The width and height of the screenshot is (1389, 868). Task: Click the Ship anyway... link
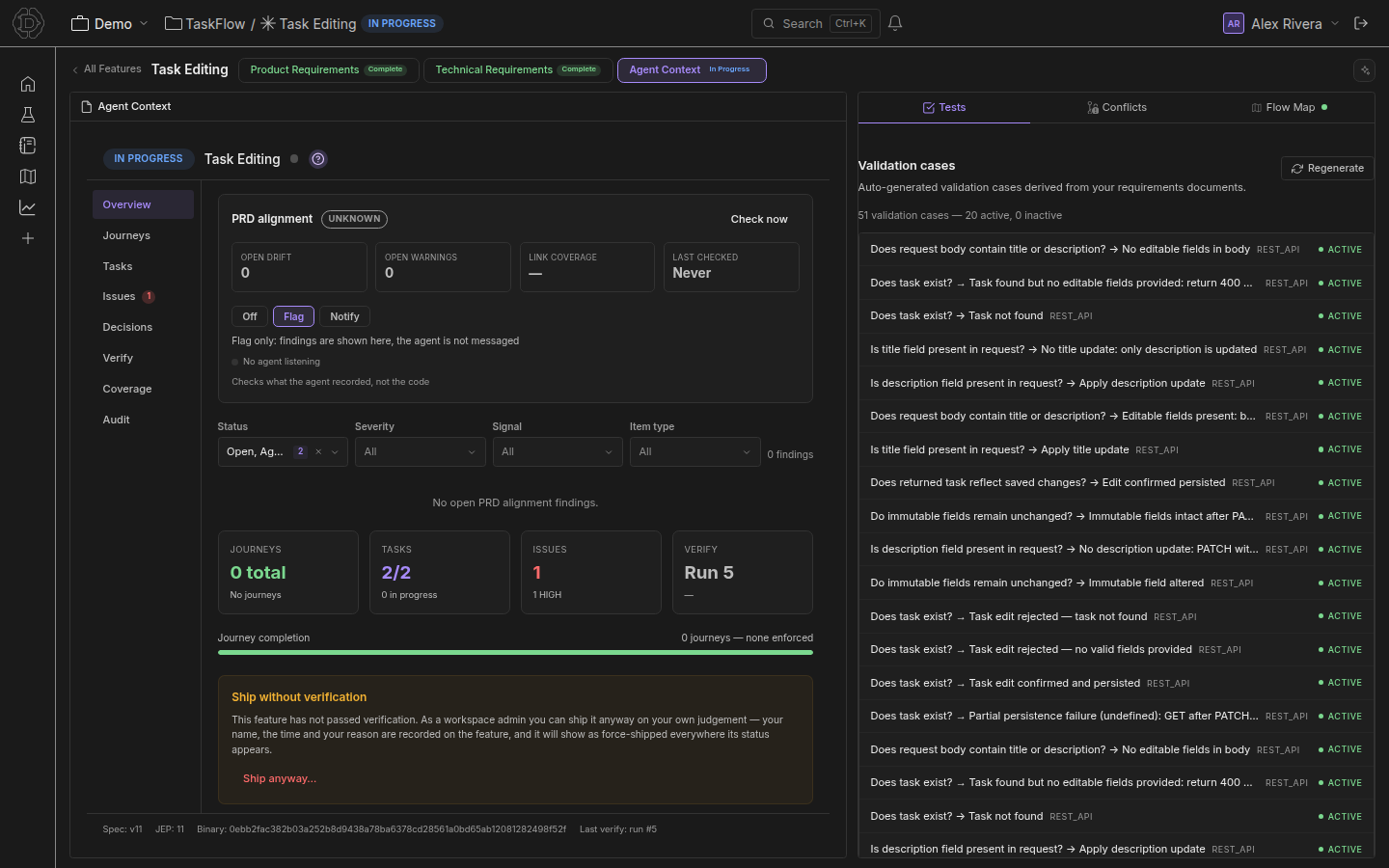tap(280, 778)
